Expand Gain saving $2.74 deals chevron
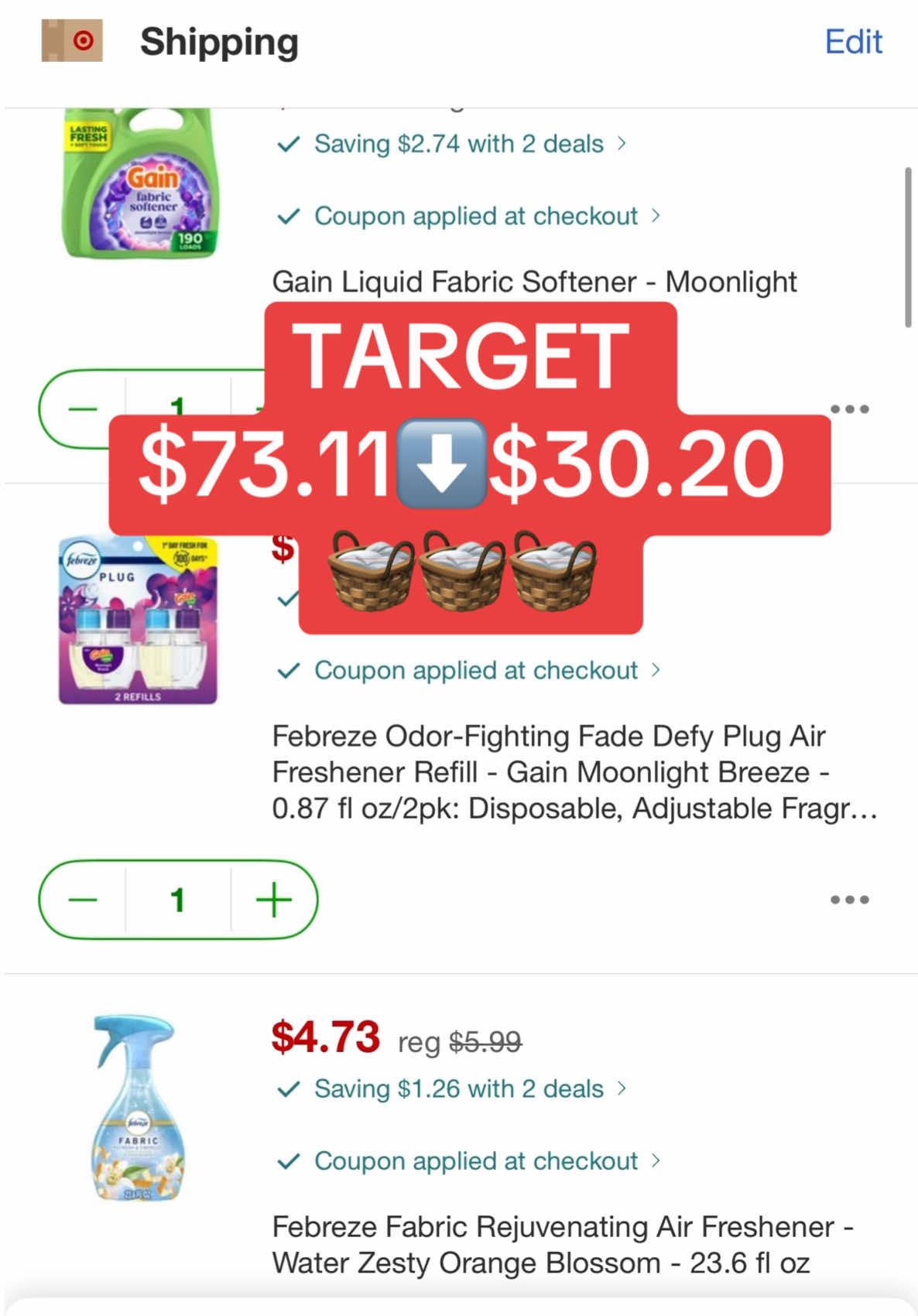This screenshot has width=918, height=1316. point(622,143)
